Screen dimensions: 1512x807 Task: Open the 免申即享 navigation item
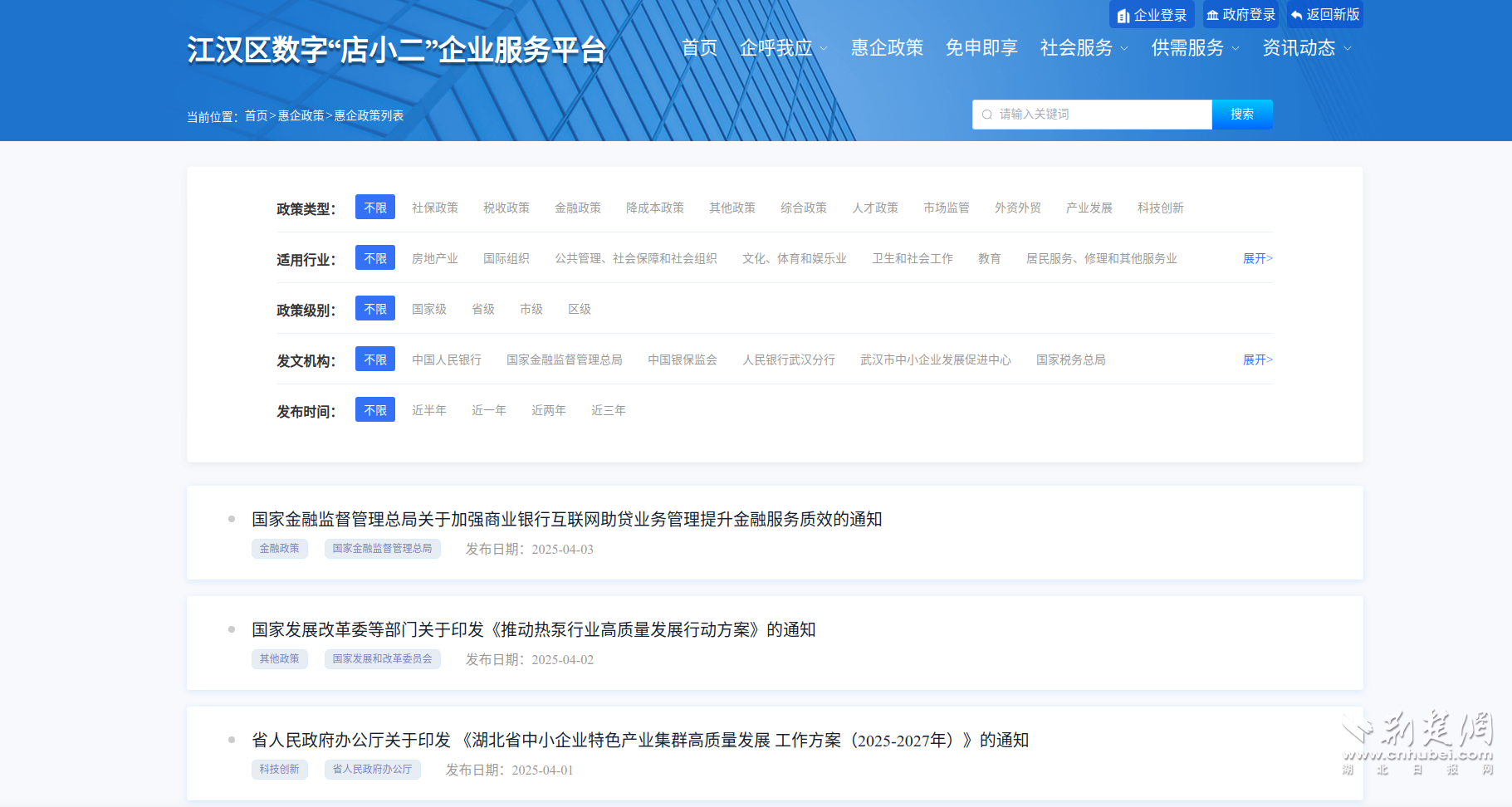coord(981,48)
